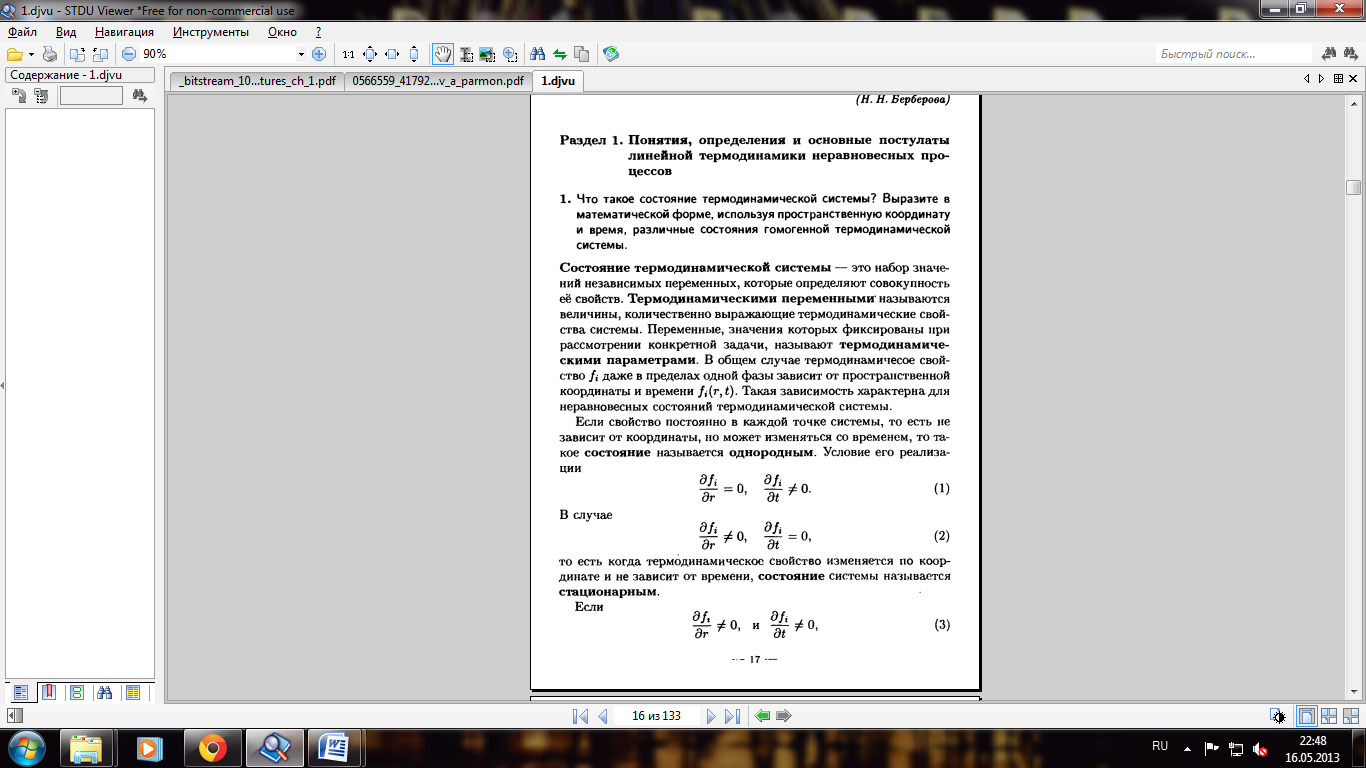This screenshot has width=1366, height=768.
Task: Show the Thumbnails sidebar panel tab
Action: click(x=77, y=692)
